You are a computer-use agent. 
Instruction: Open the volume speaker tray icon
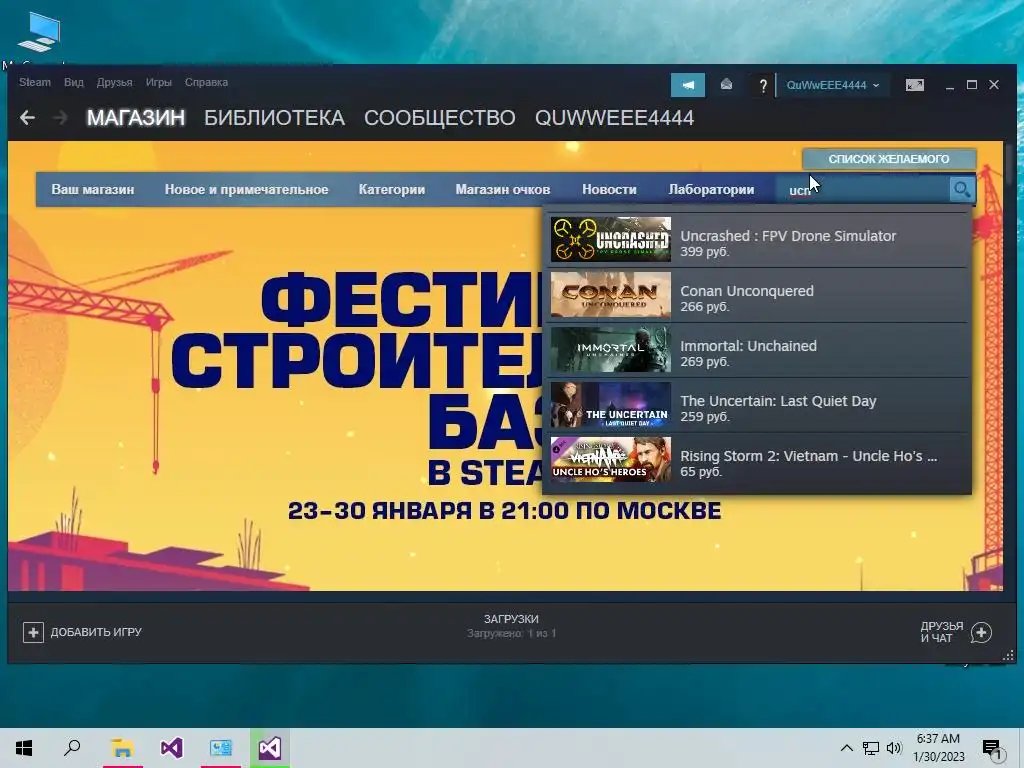click(x=894, y=748)
